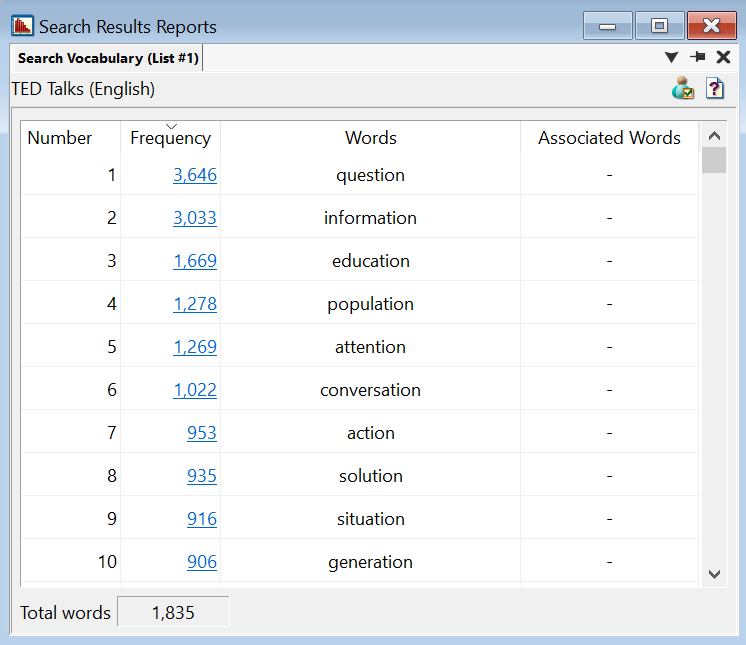Click the pin icon to auto-hide the panel
This screenshot has height=645, width=746.
698,58
